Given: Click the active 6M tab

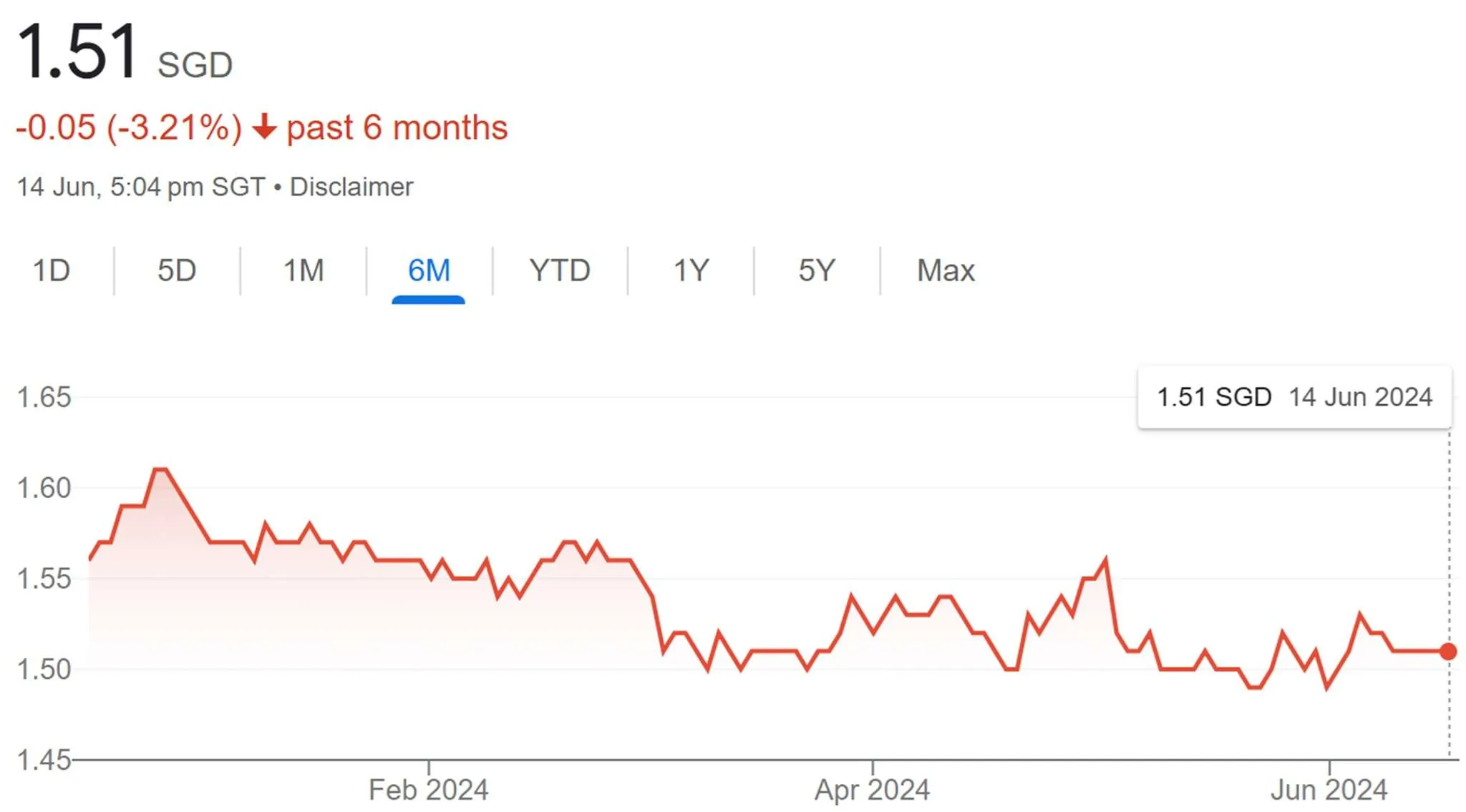Looking at the screenshot, I should (x=429, y=270).
